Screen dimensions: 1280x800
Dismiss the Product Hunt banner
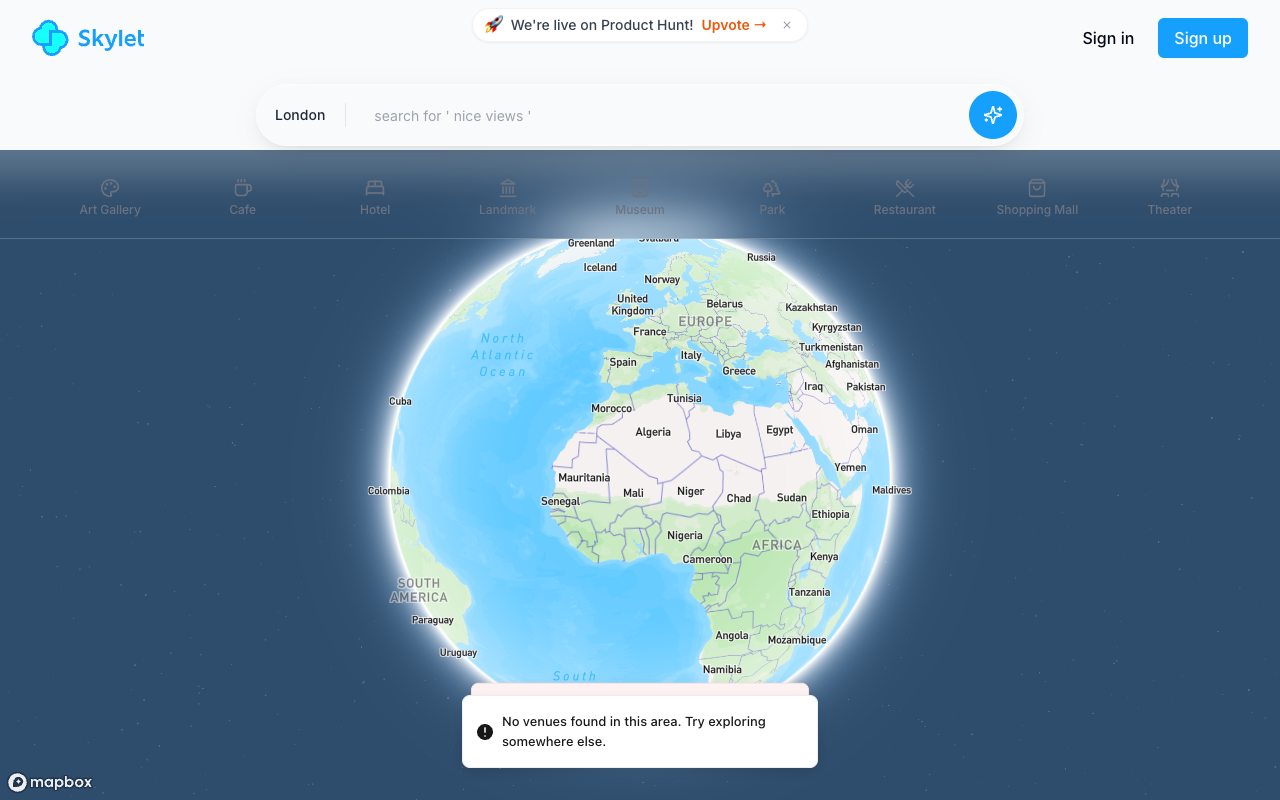pos(787,25)
